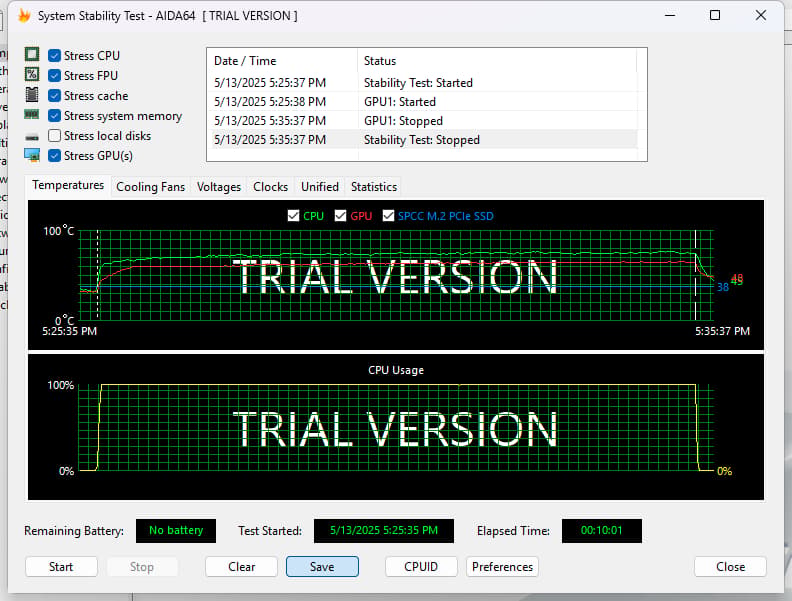Click the greyed-out Stop button

142,567
